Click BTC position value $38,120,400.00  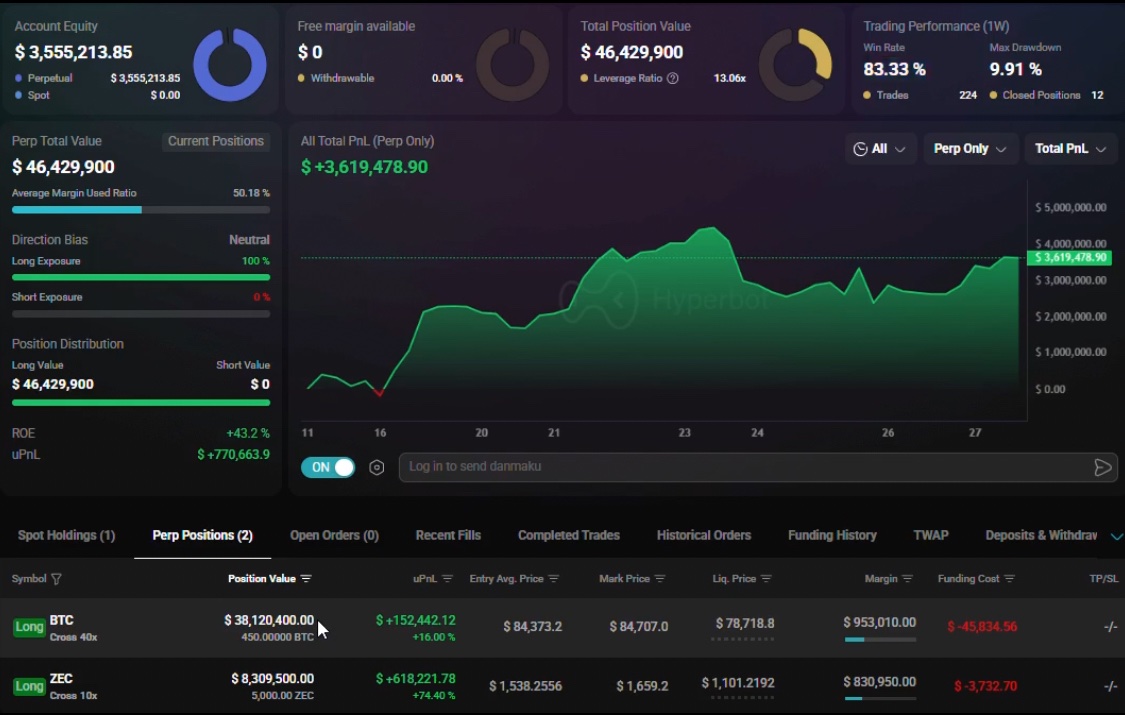269,620
